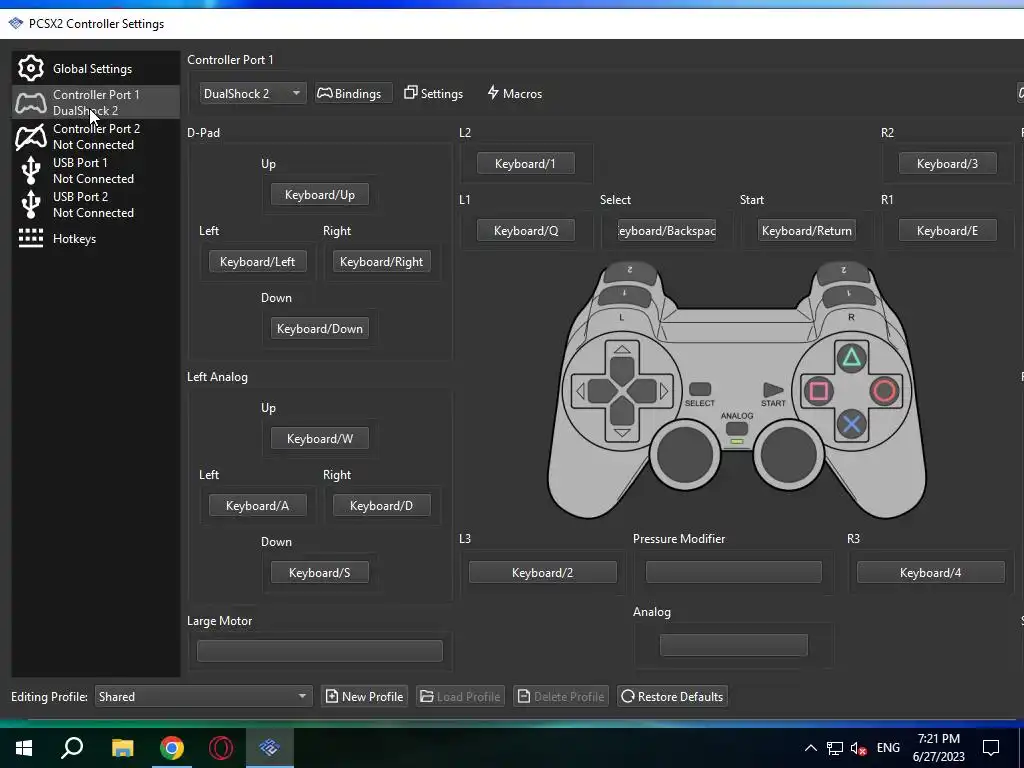Rebind R1 button Keyboard/E
This screenshot has width=1024, height=768.
coord(948,231)
